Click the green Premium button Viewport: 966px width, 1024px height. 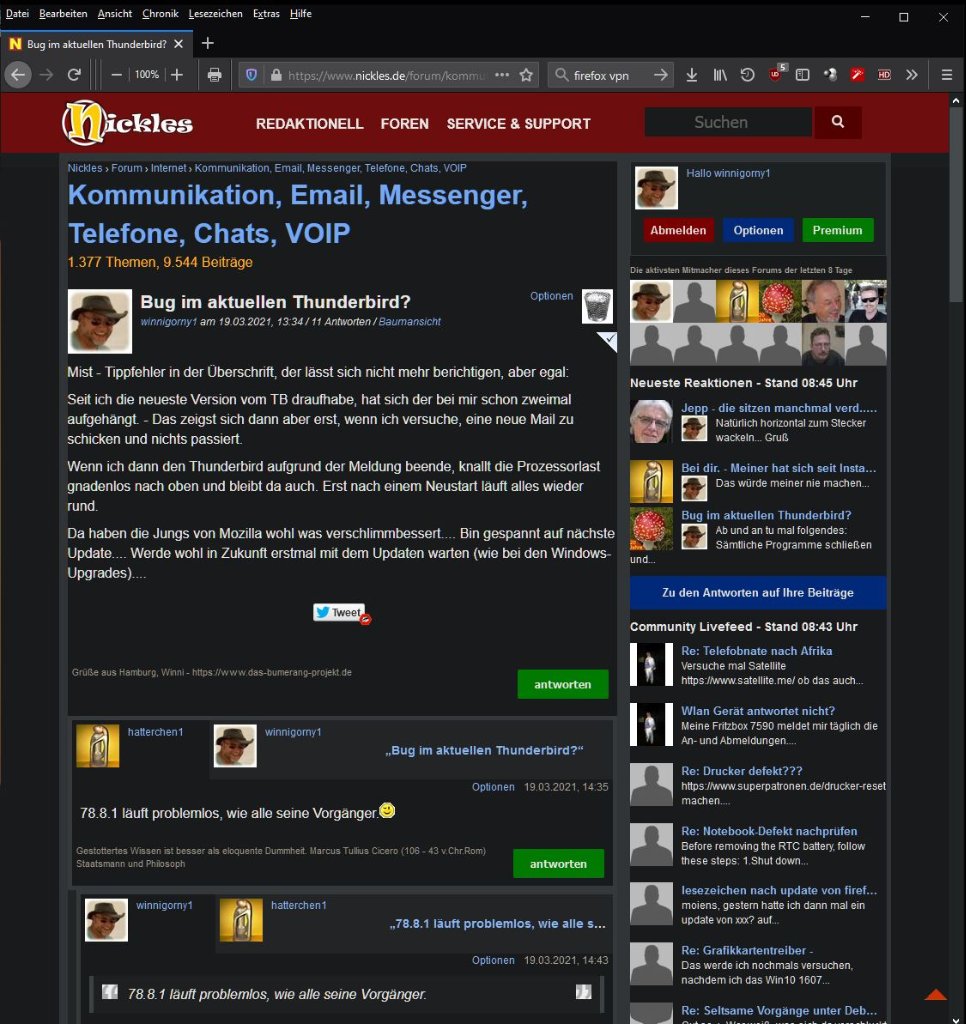click(837, 230)
